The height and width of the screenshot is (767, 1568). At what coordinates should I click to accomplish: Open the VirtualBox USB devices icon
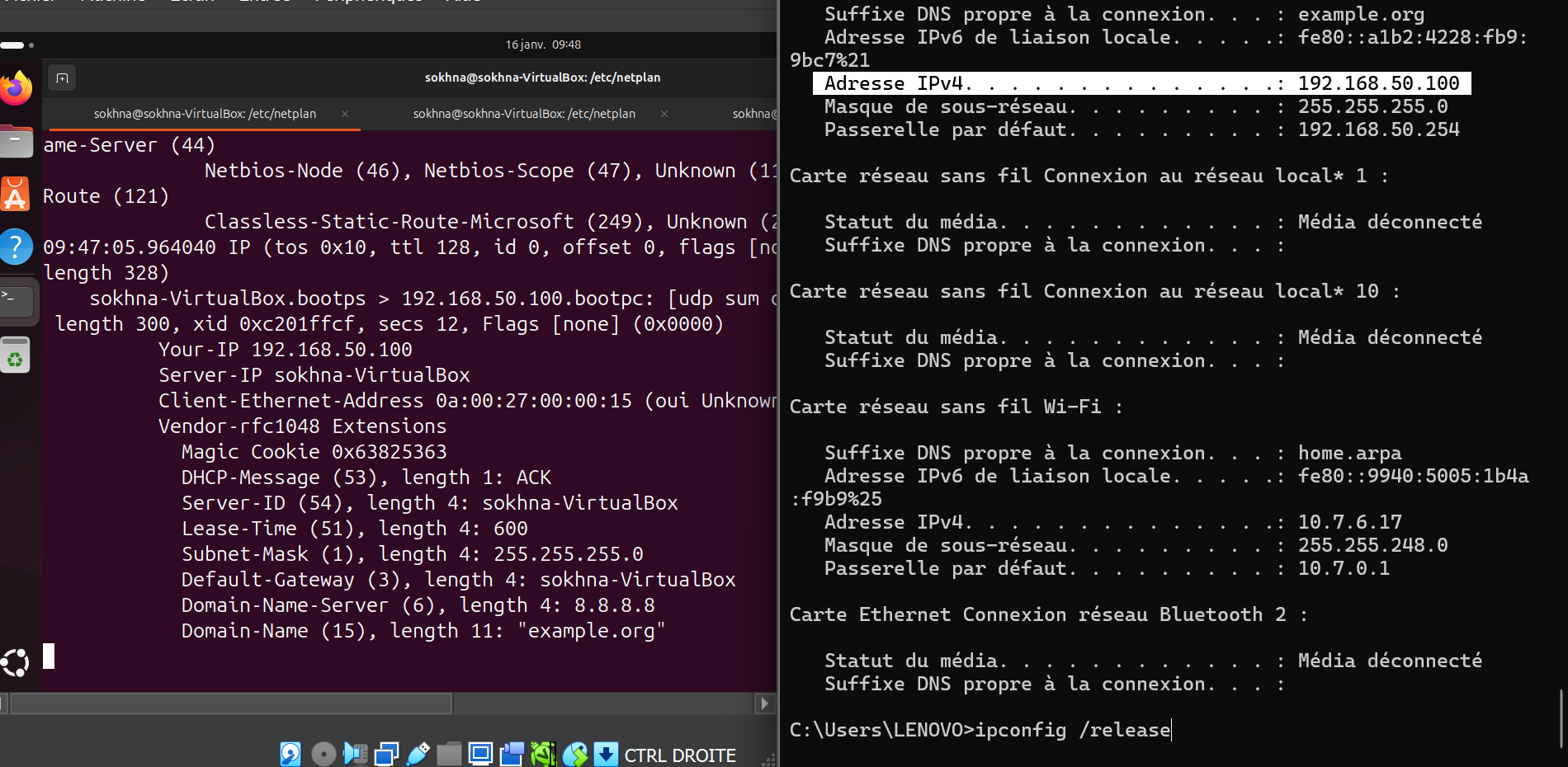tap(418, 754)
